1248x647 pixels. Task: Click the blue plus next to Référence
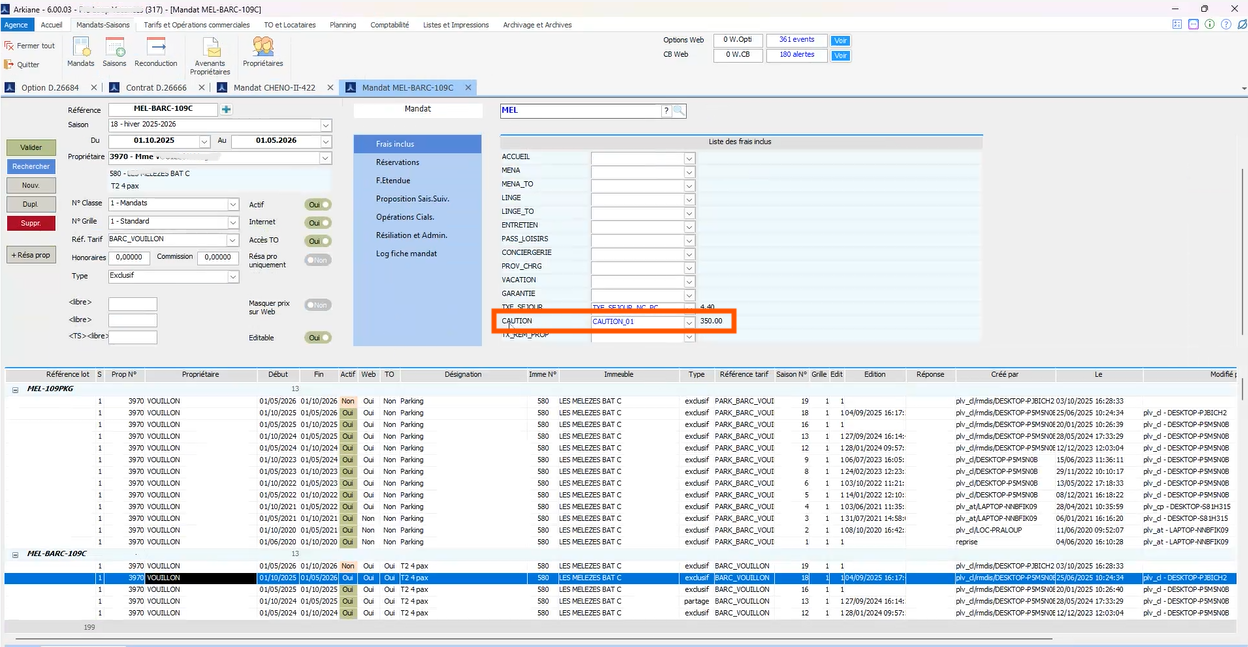227,109
